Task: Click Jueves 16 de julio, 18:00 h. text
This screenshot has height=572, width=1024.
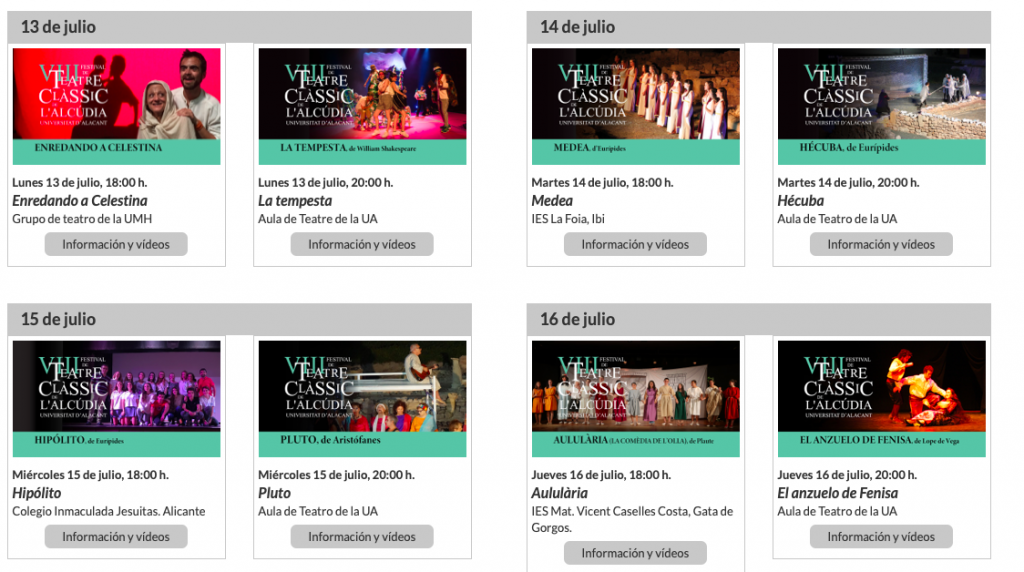Action: (601, 475)
